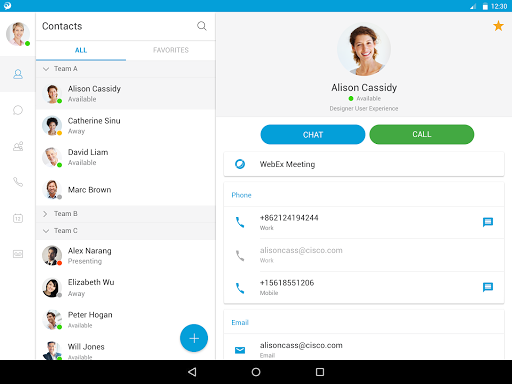Start a WebEx Meeting
512x384 pixels.
[x=364, y=164]
